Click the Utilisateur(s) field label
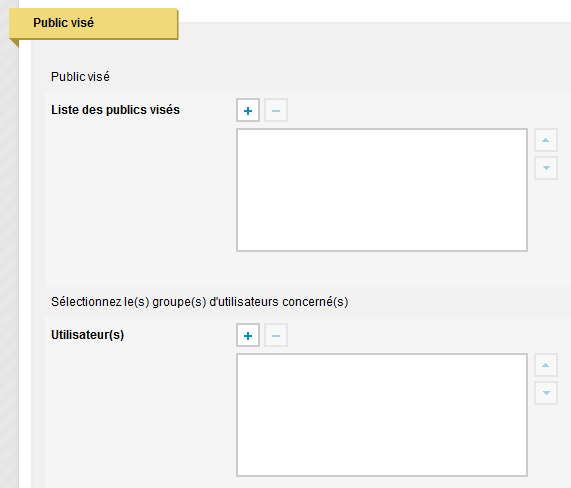Viewport: 571px width, 488px height. [87, 335]
